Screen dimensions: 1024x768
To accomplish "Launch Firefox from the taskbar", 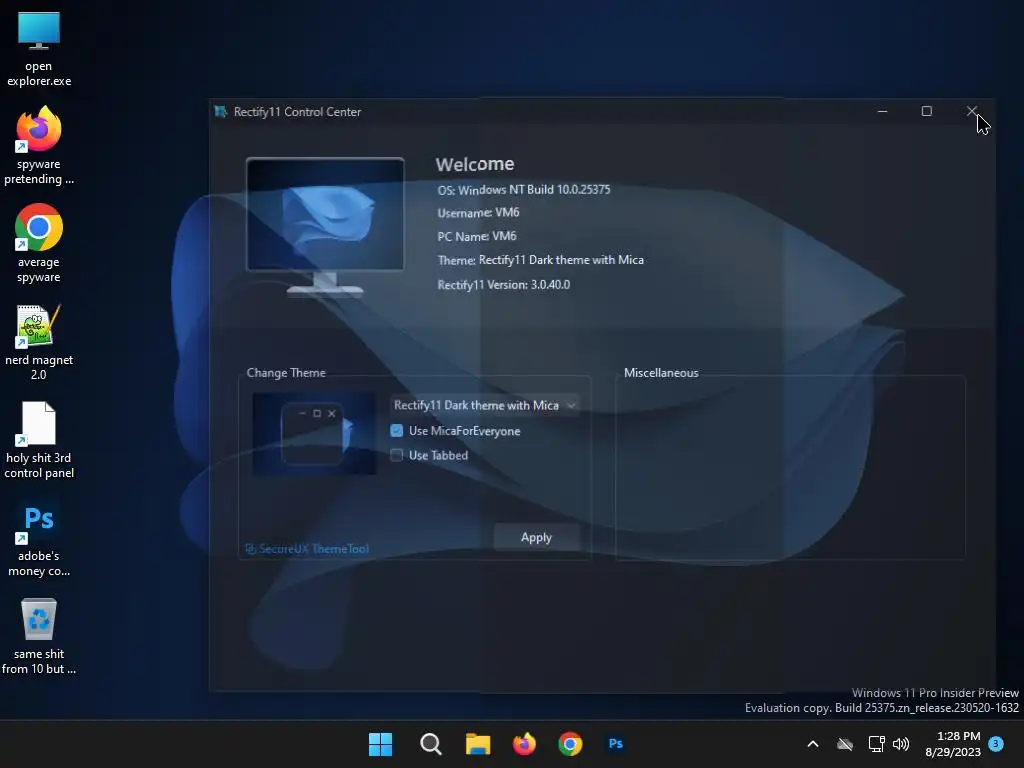I will 524,744.
